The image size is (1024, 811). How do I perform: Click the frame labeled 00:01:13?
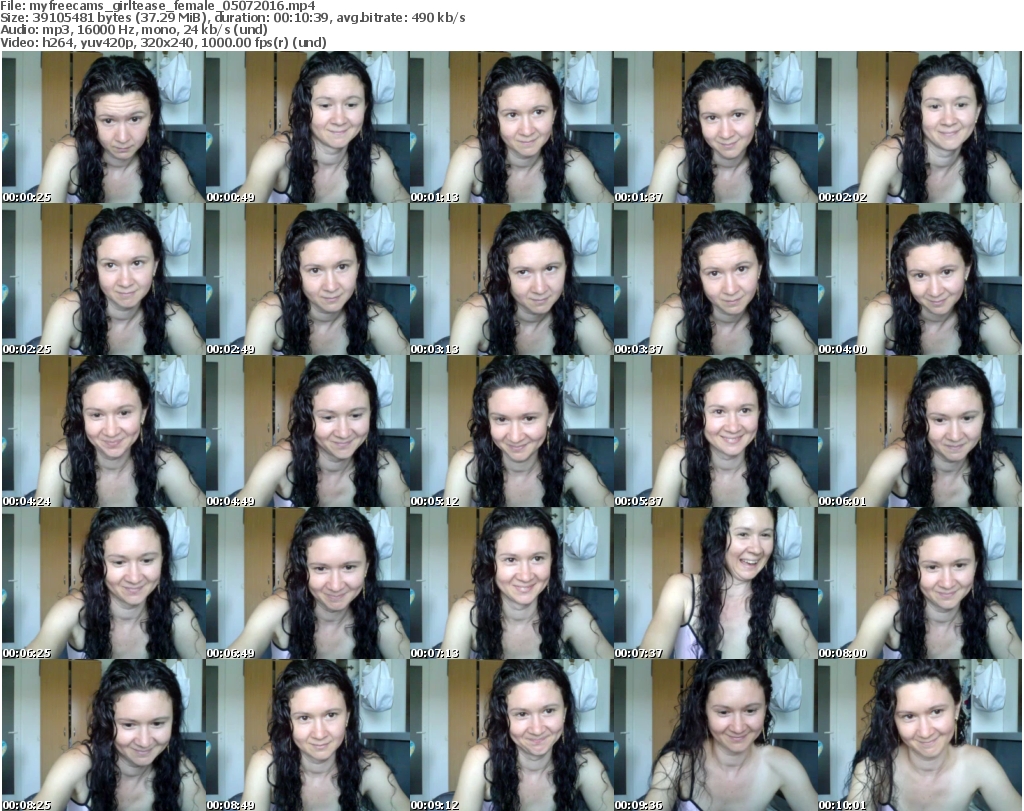point(511,127)
